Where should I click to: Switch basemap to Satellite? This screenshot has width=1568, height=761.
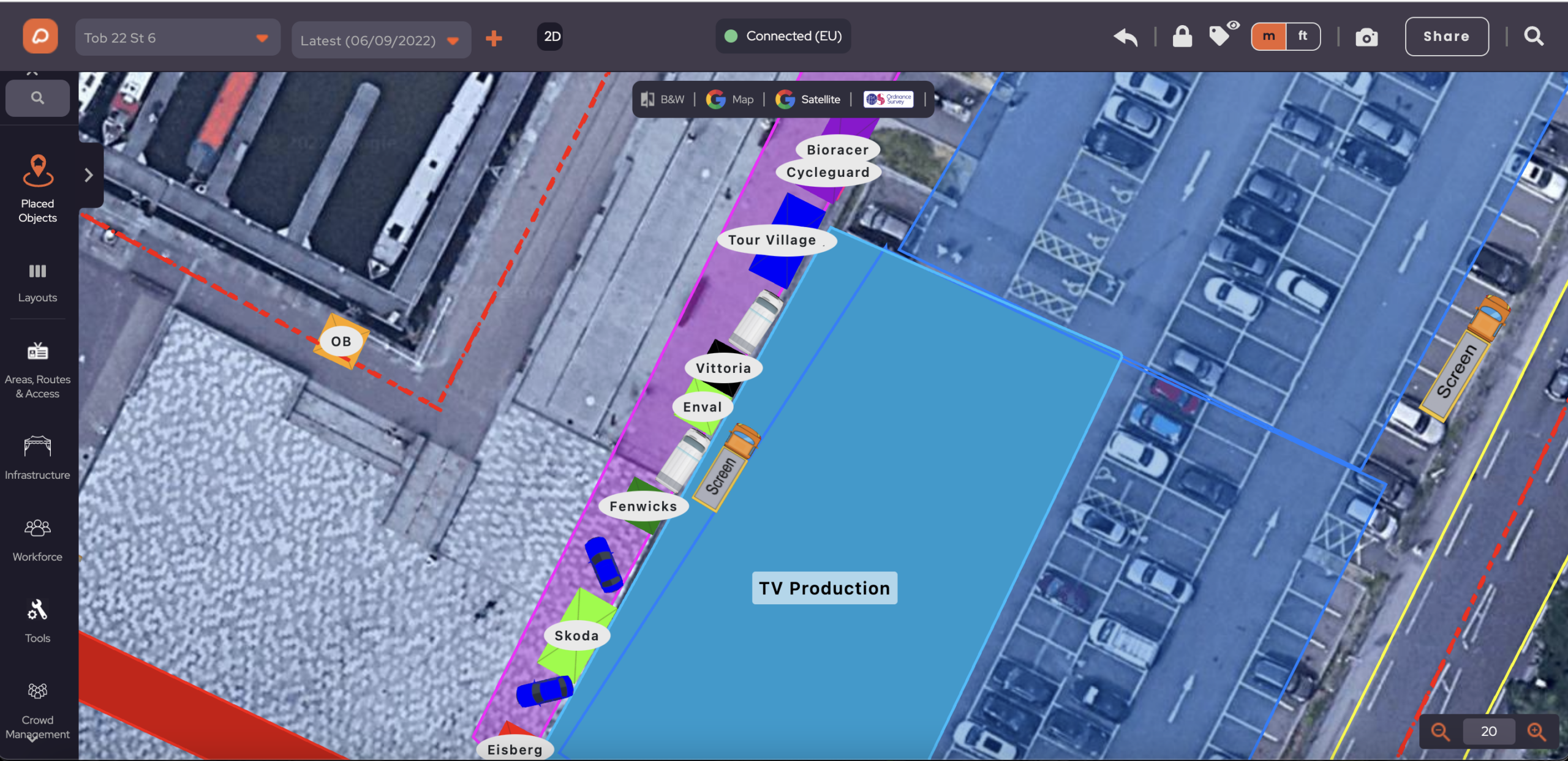808,99
